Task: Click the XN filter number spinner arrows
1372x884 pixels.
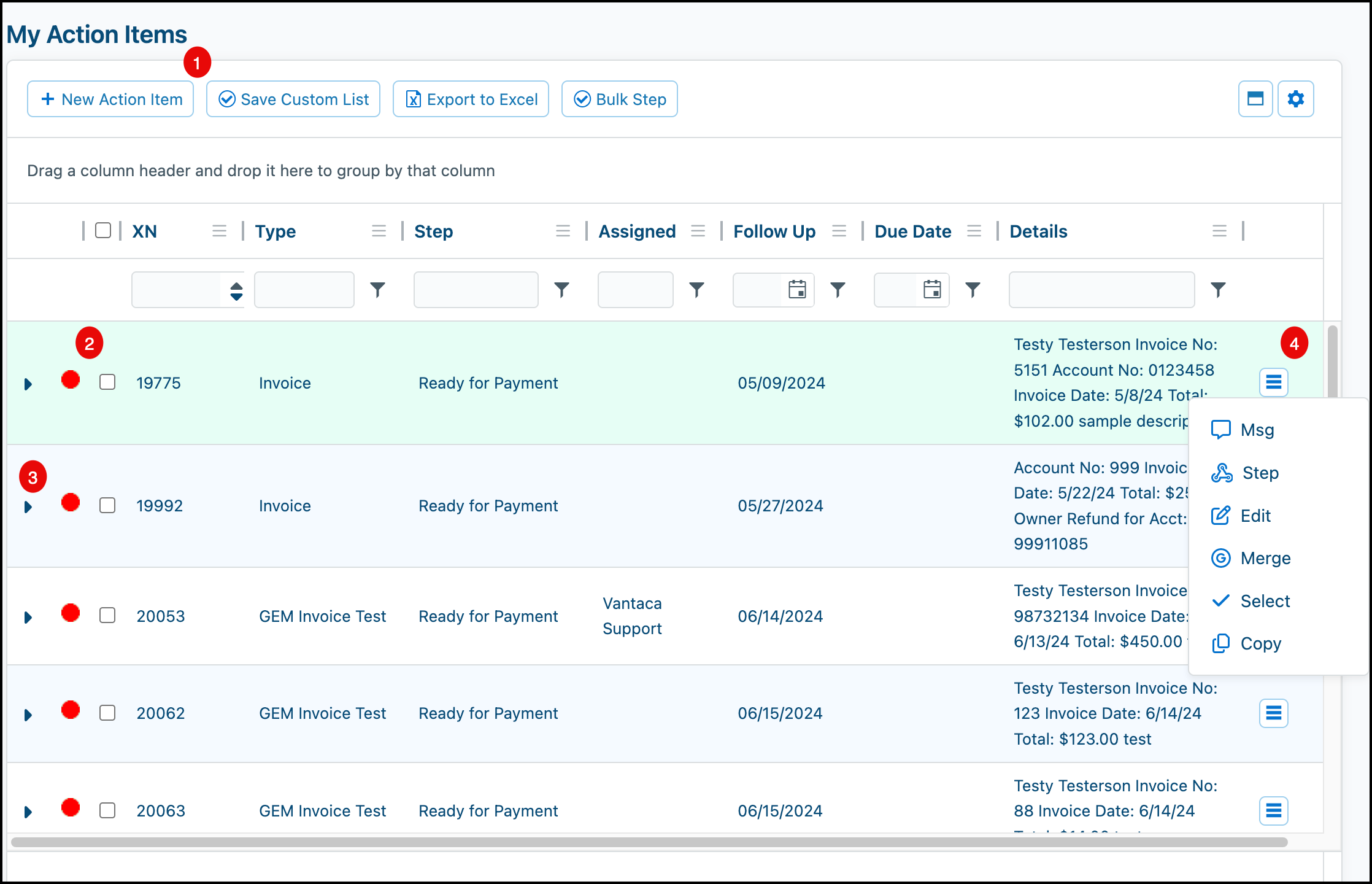Action: tap(236, 291)
